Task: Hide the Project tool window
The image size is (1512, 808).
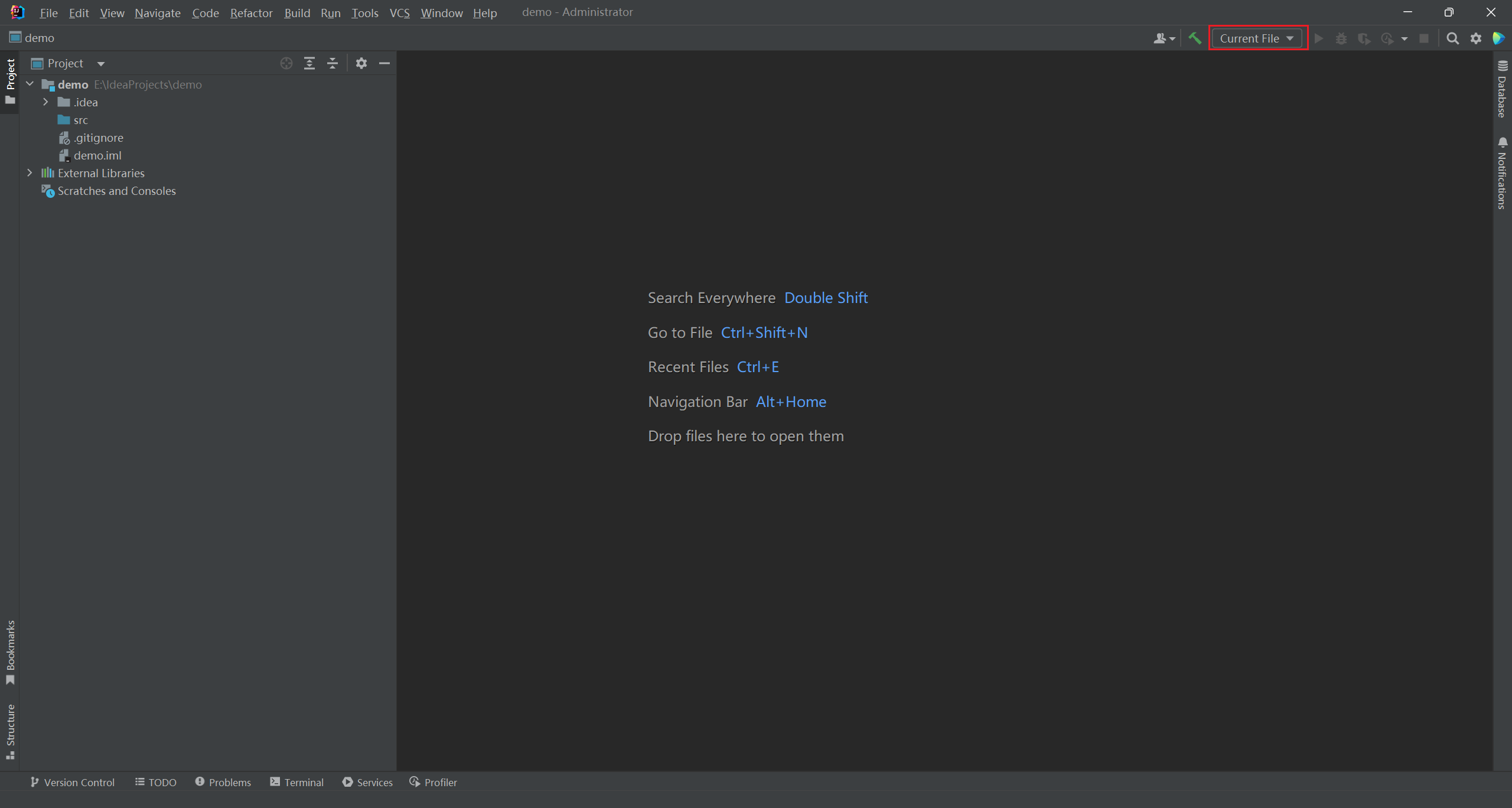Action: [x=384, y=63]
